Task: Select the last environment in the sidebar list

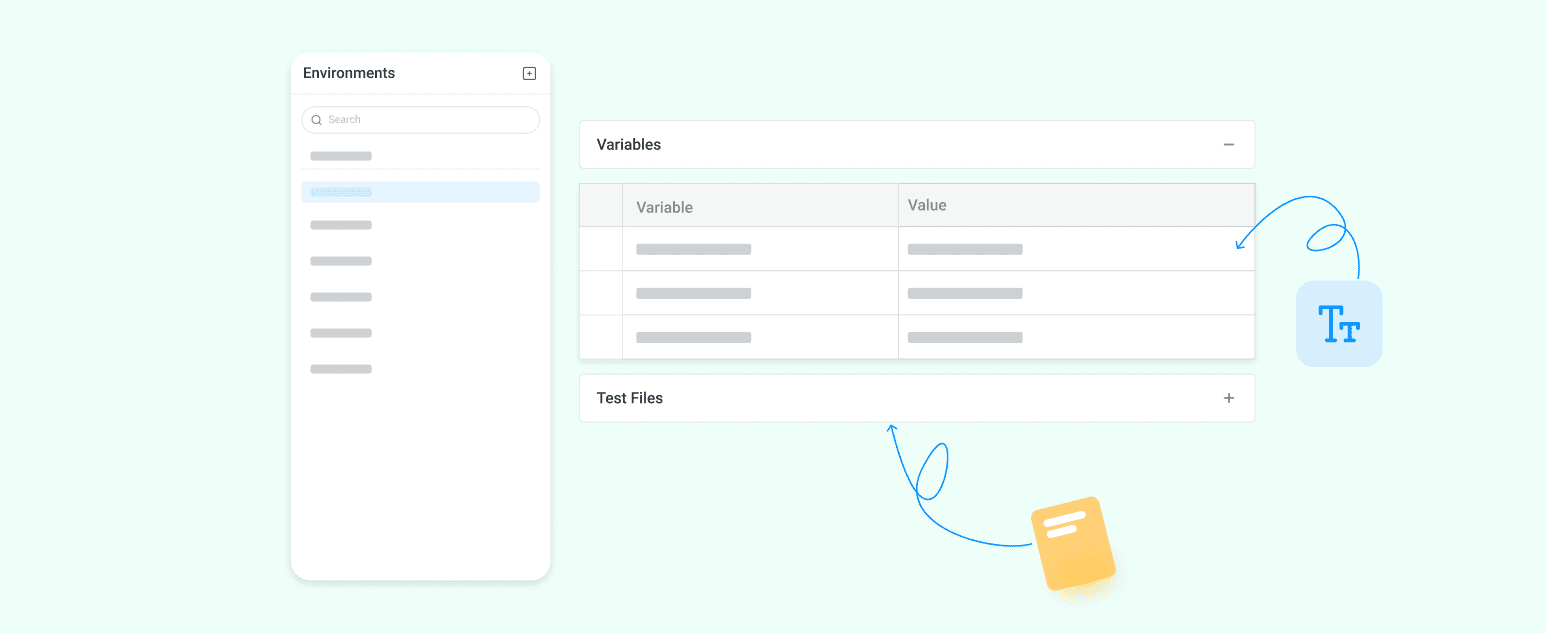Action: (x=341, y=369)
